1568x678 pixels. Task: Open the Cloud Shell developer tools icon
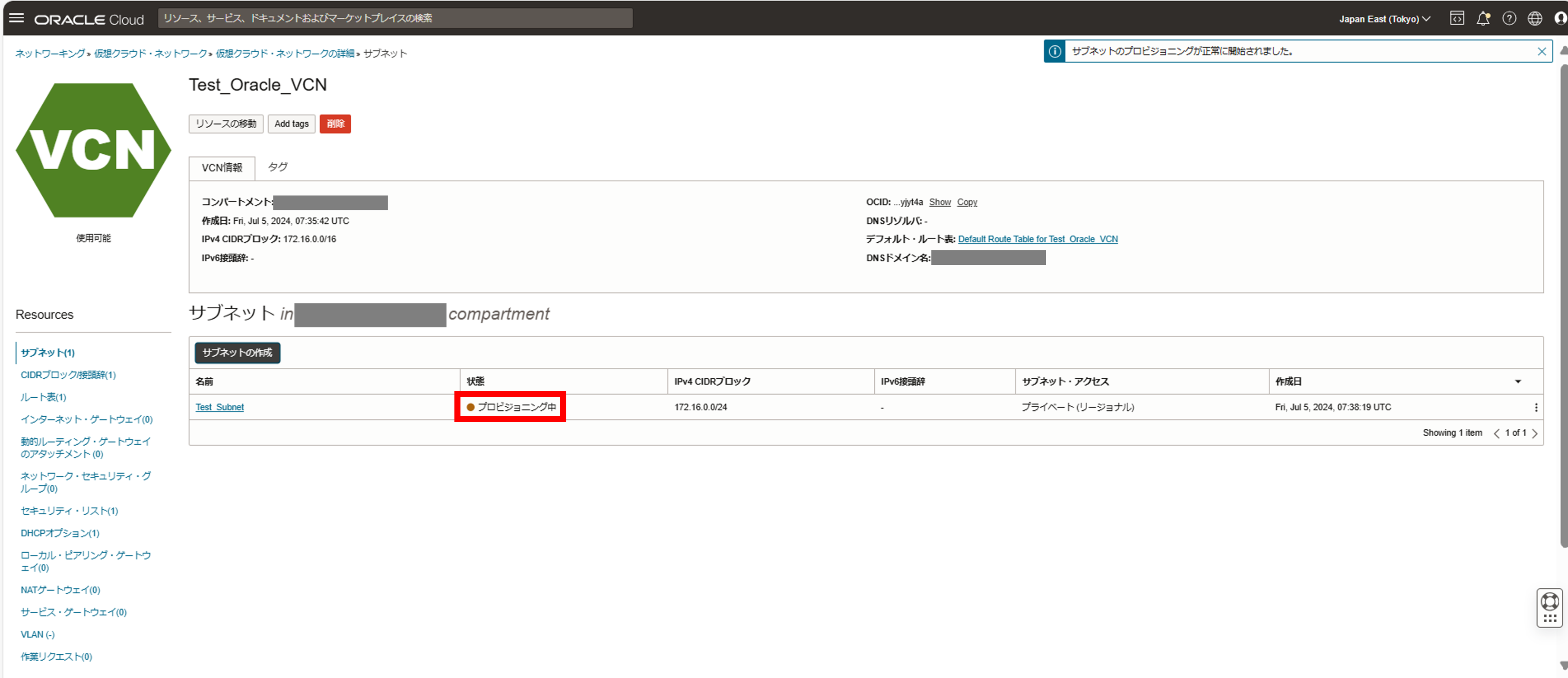[1457, 19]
